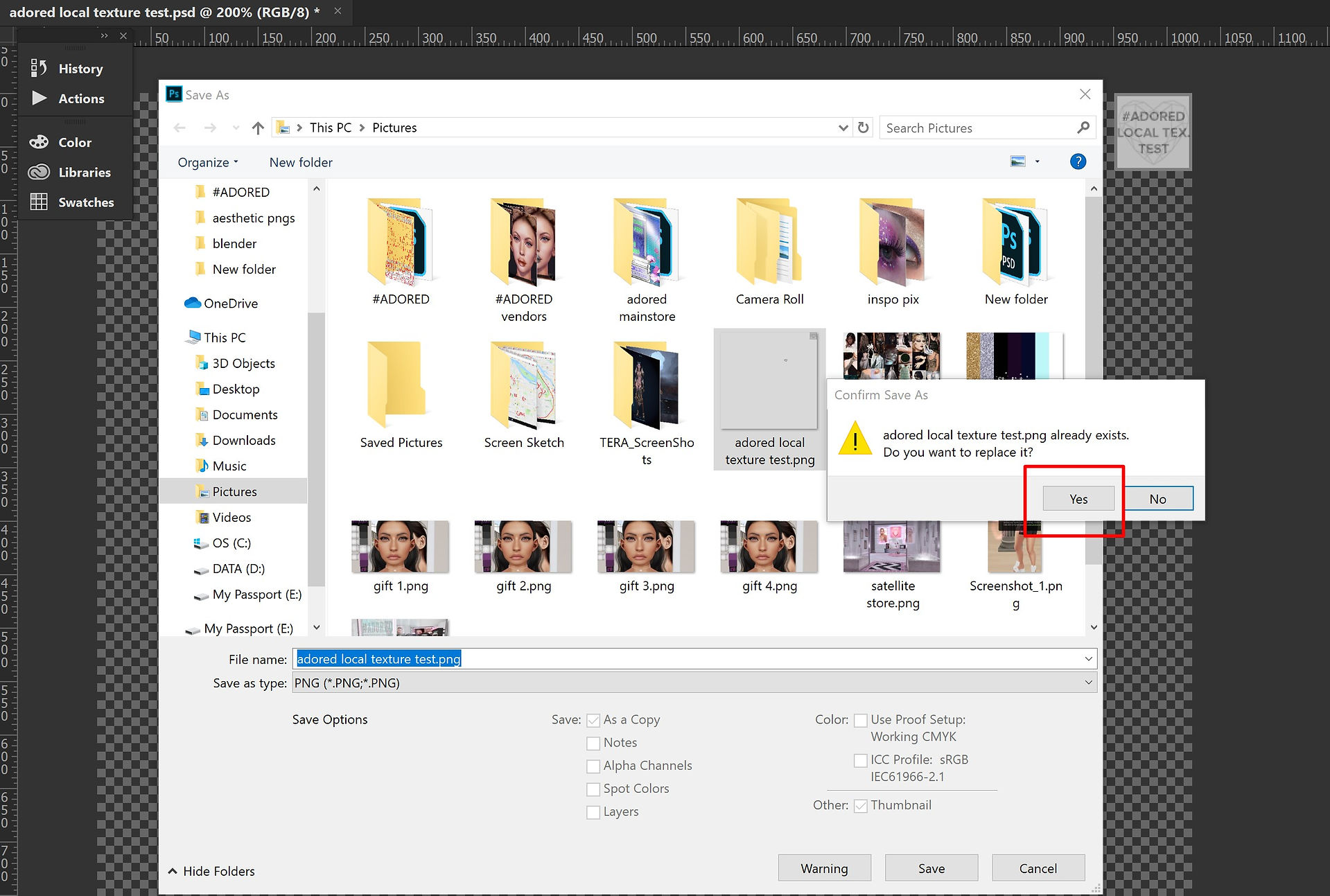The width and height of the screenshot is (1330, 896).
Task: Select #ADORED in the navigation tree
Action: (x=240, y=192)
